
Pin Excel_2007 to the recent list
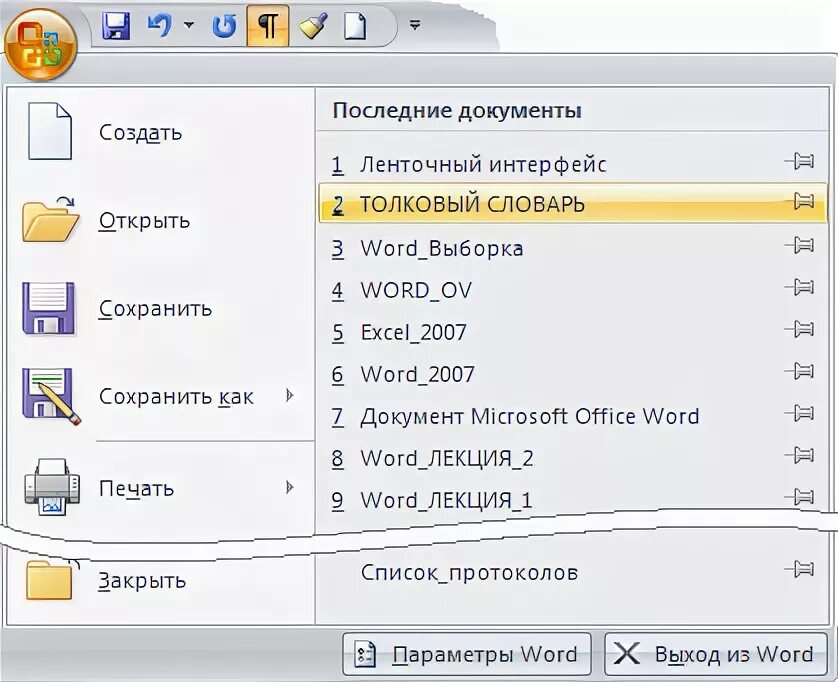(800, 329)
